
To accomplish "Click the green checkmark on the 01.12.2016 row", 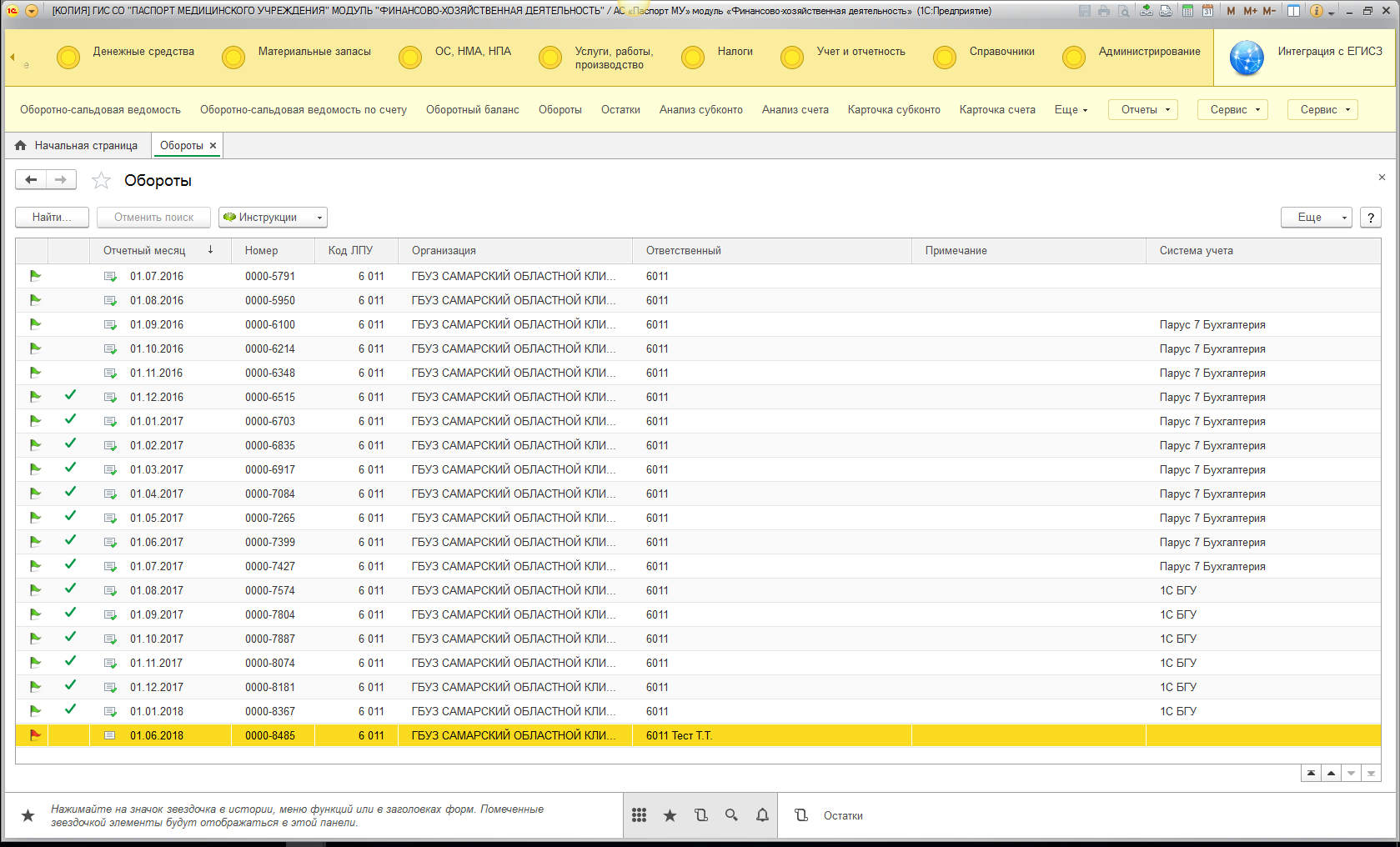I will (70, 396).
